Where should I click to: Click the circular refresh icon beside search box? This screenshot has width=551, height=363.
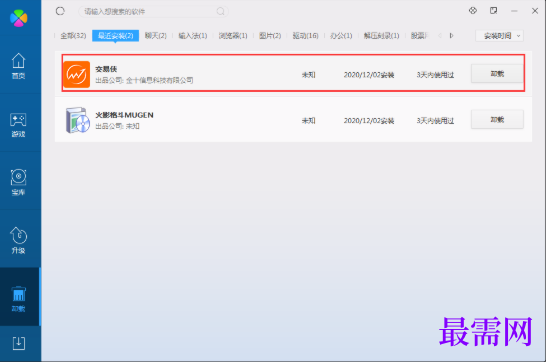click(x=60, y=11)
